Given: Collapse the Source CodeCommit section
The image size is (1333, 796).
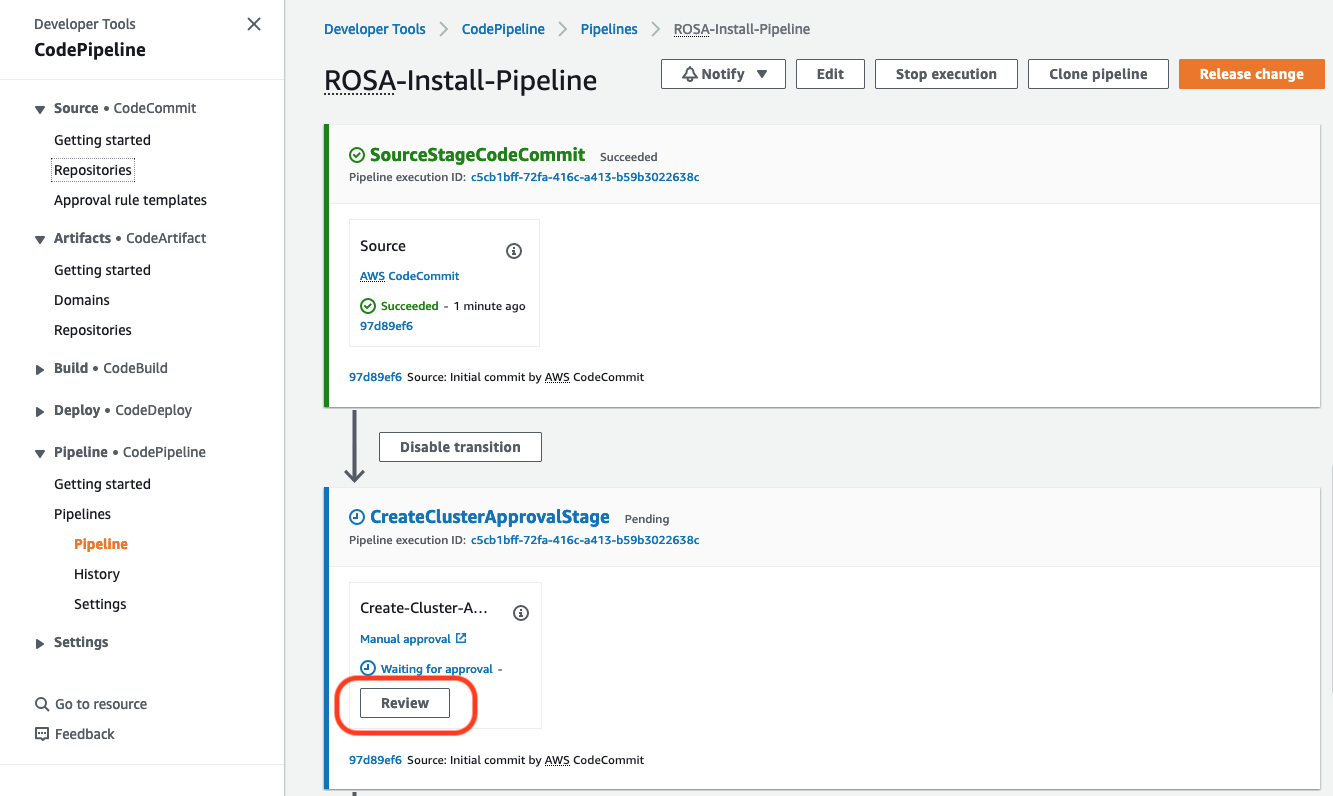Looking at the screenshot, I should click(x=40, y=109).
